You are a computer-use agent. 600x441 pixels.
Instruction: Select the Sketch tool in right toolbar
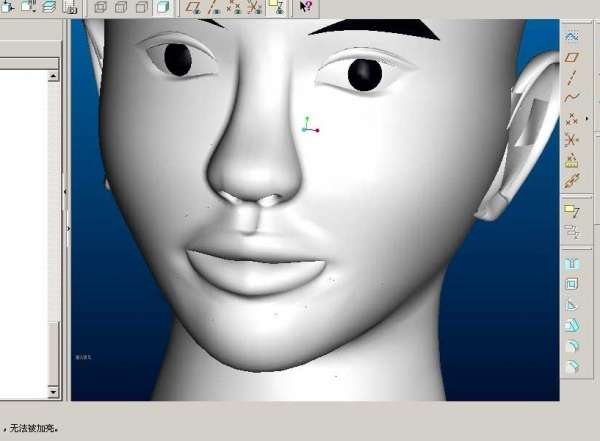pyautogui.click(x=572, y=36)
